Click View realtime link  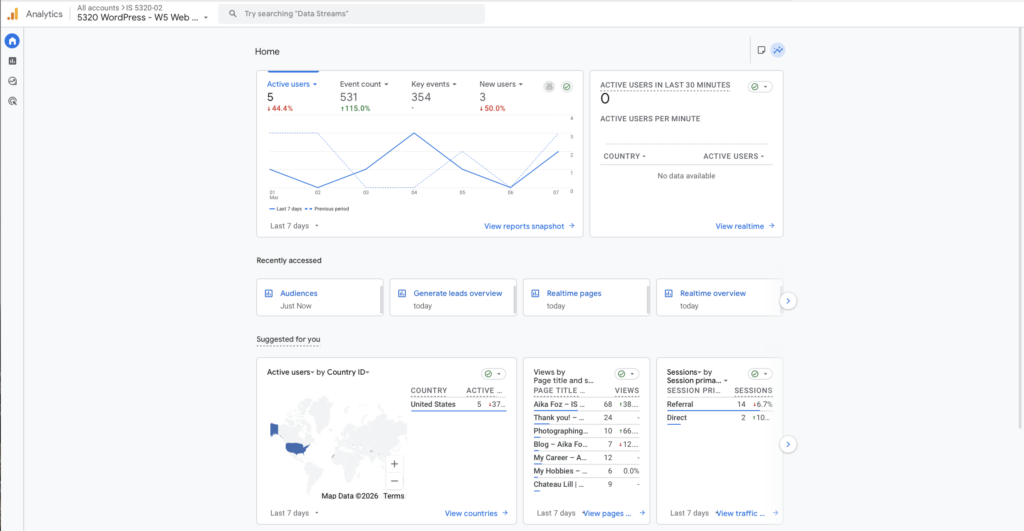(745, 226)
